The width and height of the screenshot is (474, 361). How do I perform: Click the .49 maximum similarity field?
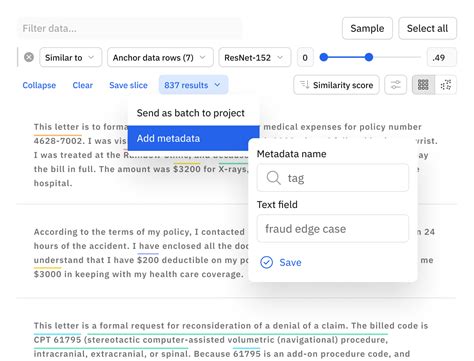[x=442, y=58]
